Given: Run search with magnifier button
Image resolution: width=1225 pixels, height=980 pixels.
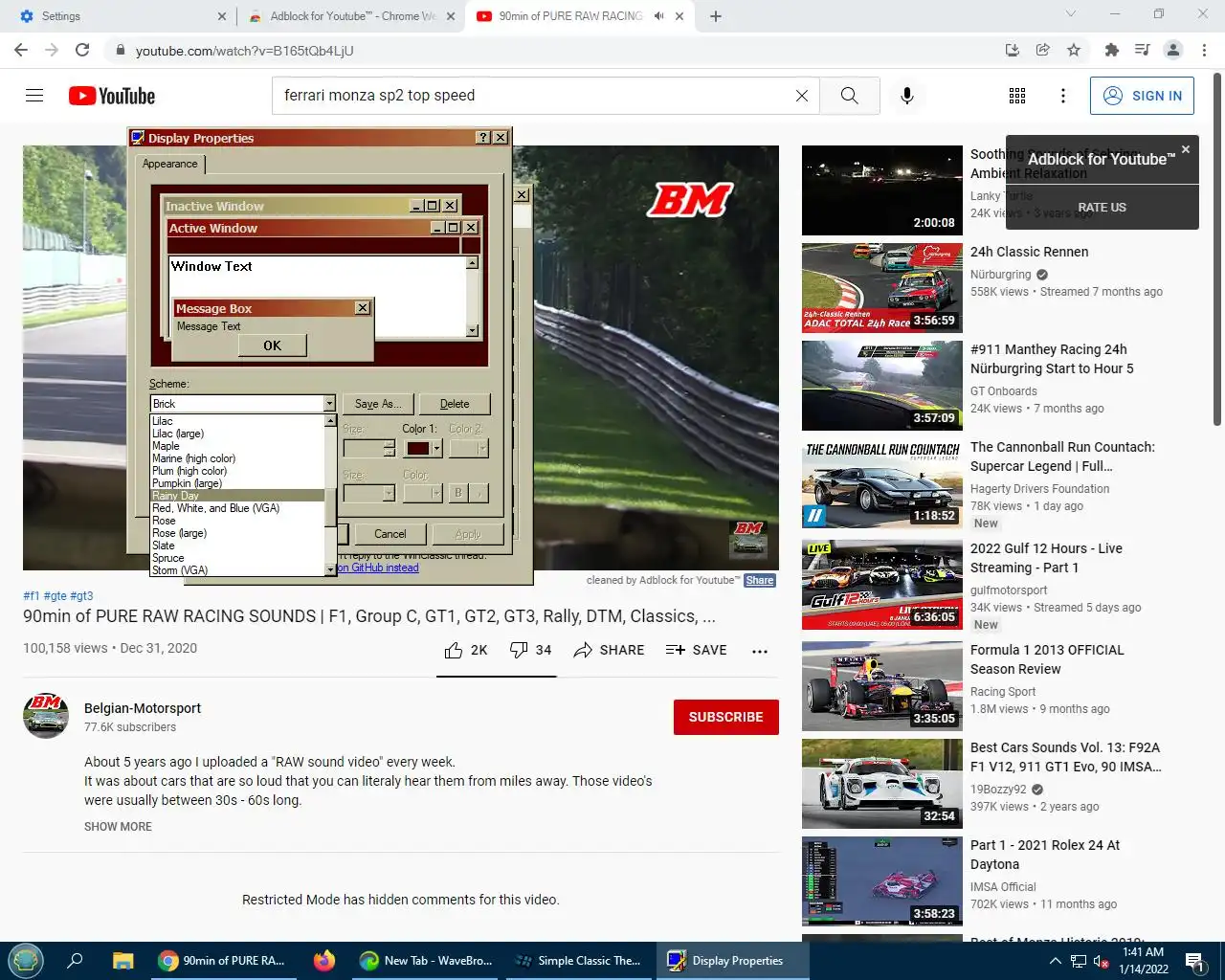Looking at the screenshot, I should click(x=849, y=96).
